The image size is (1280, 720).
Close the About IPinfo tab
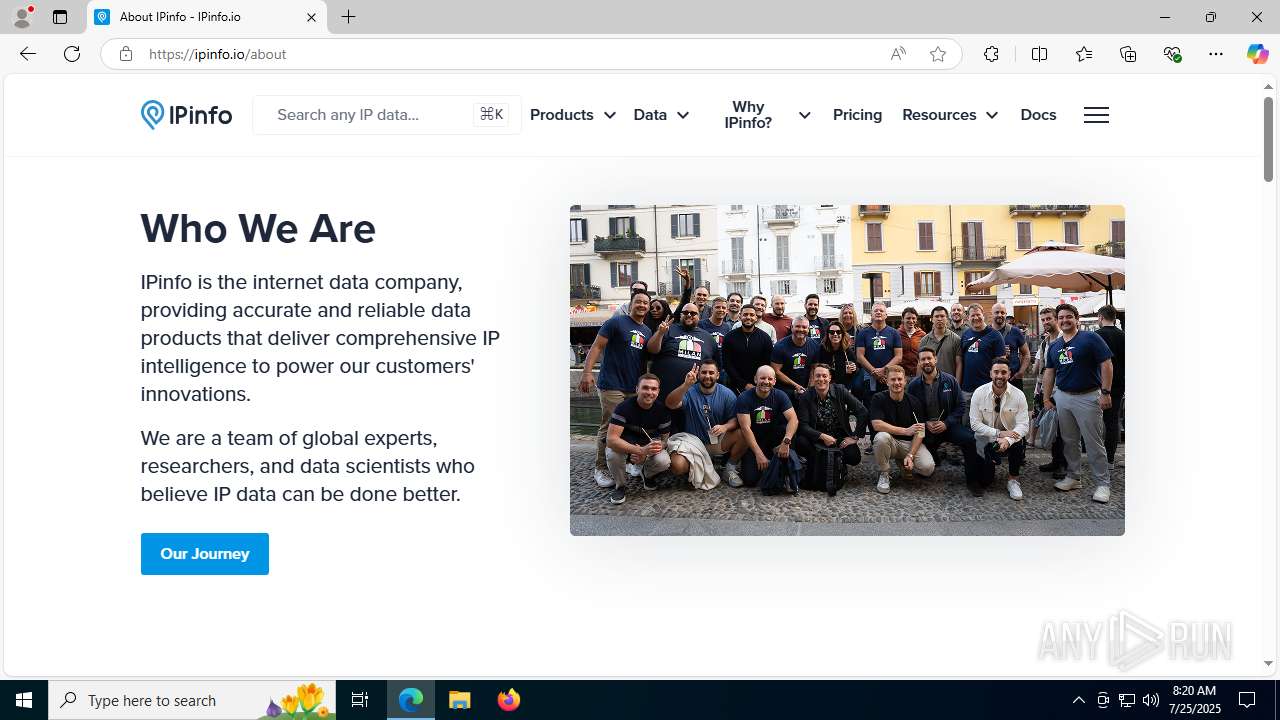click(x=311, y=17)
